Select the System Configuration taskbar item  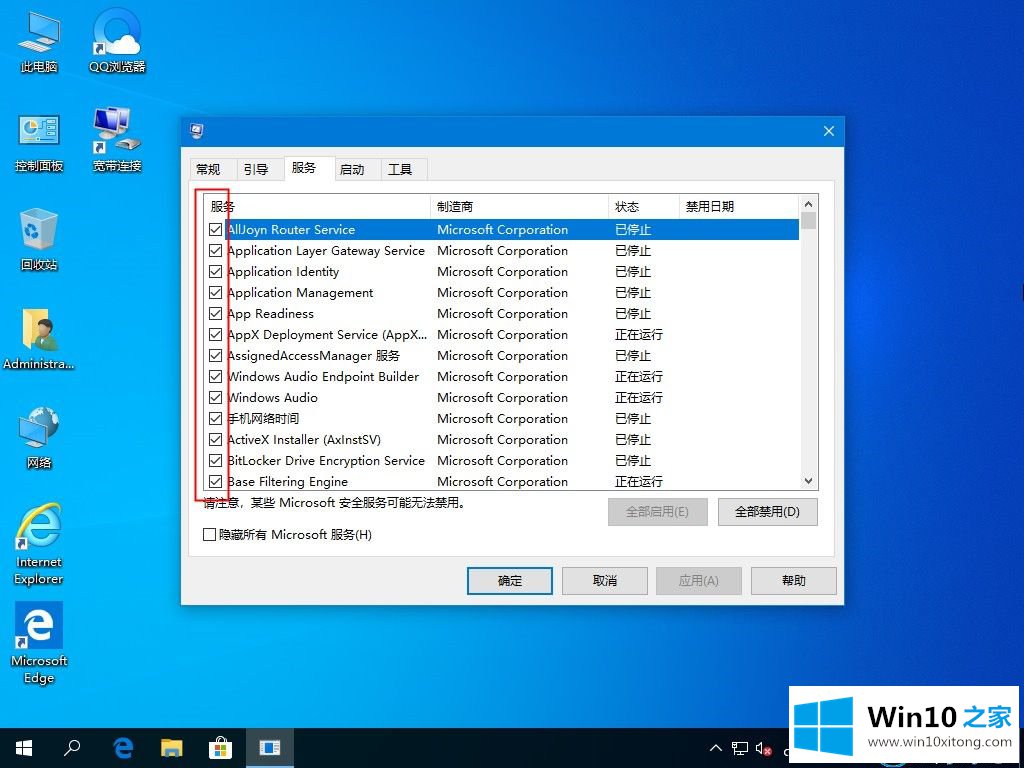pyautogui.click(x=269, y=748)
